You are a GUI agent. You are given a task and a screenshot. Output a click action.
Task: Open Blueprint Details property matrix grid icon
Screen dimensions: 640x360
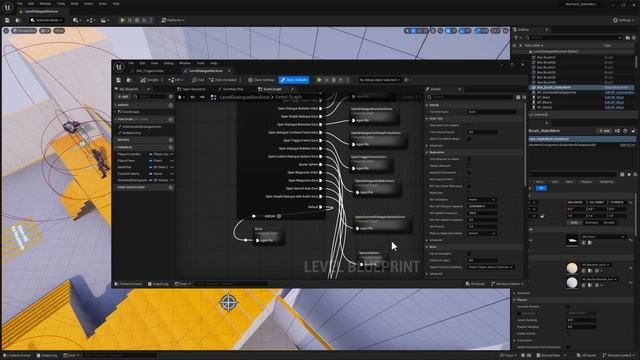point(518,97)
